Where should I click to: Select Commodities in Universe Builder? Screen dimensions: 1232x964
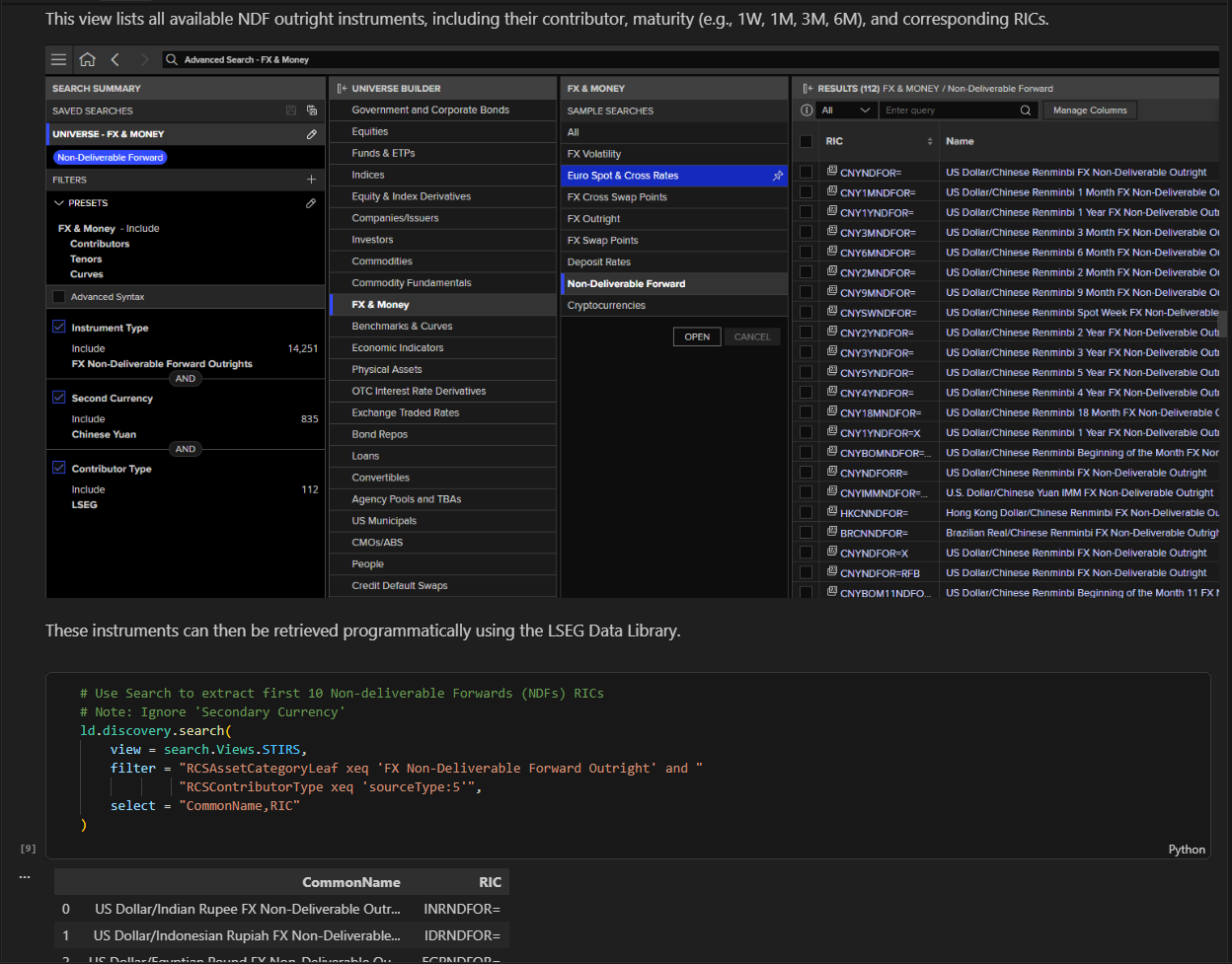coord(382,261)
